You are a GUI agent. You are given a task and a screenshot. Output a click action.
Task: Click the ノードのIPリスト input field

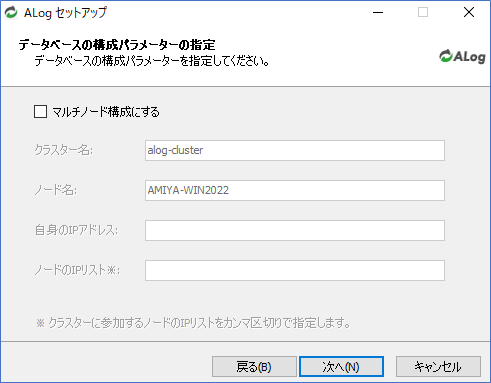click(295, 270)
